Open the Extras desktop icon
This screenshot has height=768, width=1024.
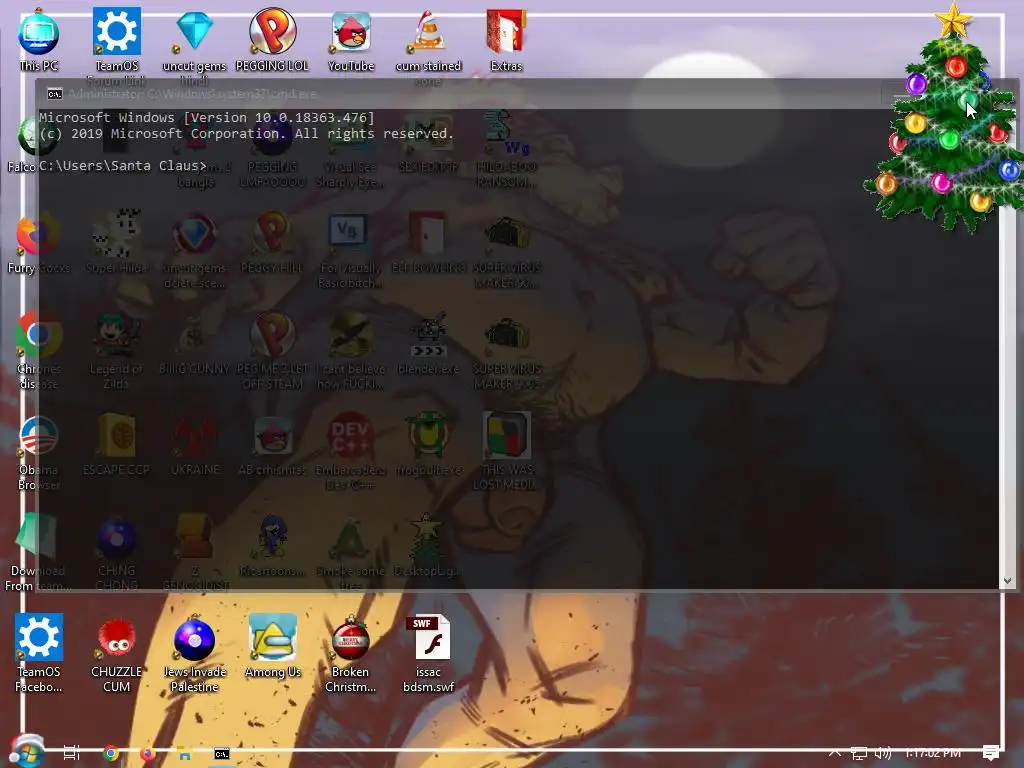click(506, 40)
